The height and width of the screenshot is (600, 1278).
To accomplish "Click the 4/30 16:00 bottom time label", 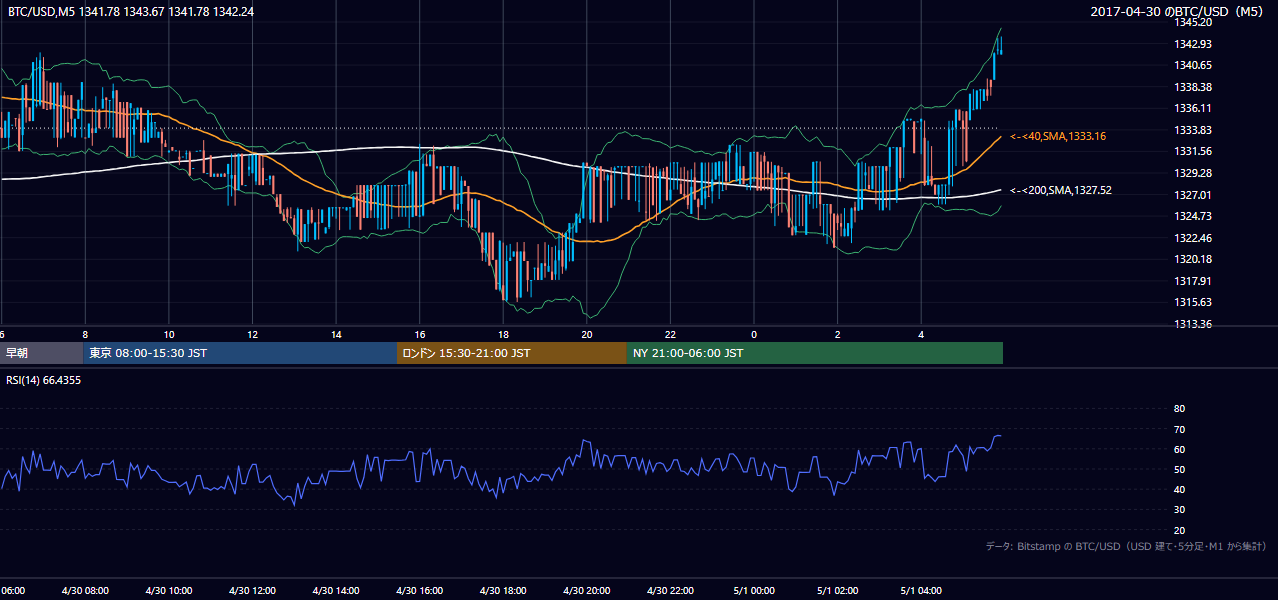I will (x=420, y=591).
